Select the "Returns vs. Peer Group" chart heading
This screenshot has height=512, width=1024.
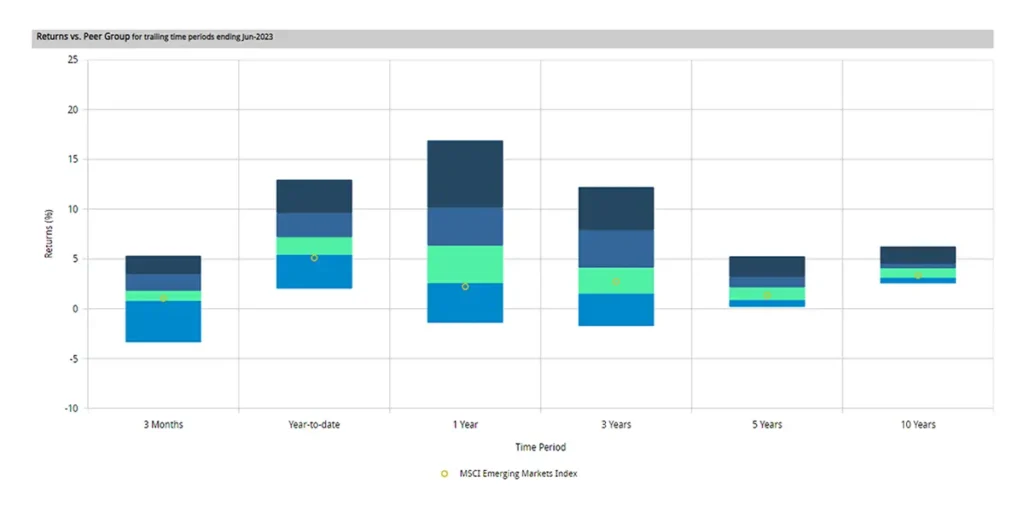point(81,37)
